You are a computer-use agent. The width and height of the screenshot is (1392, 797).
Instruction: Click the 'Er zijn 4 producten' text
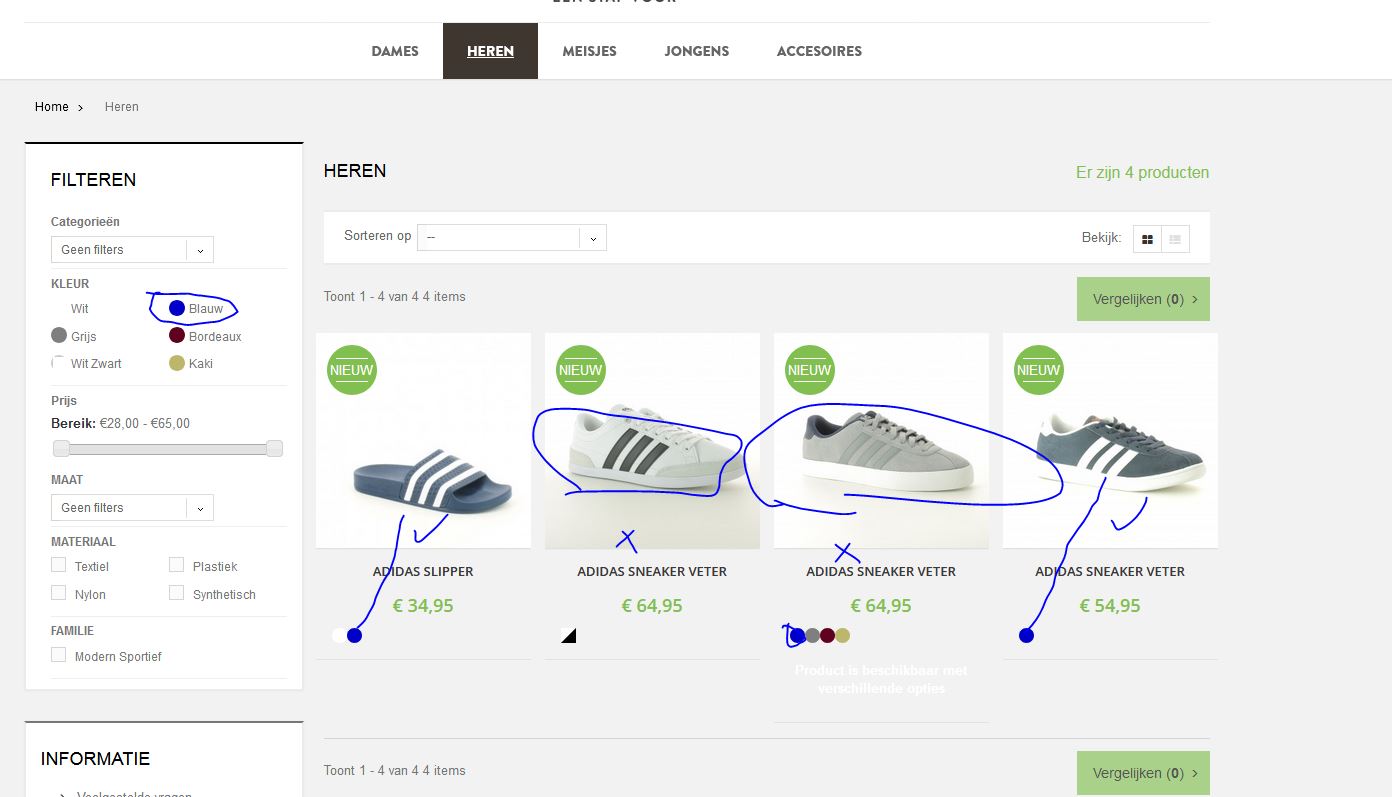(1142, 172)
